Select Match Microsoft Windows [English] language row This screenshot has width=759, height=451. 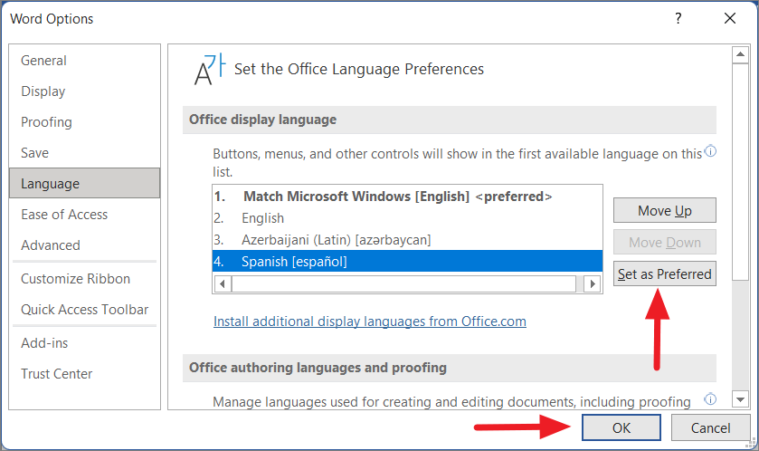[x=407, y=196]
